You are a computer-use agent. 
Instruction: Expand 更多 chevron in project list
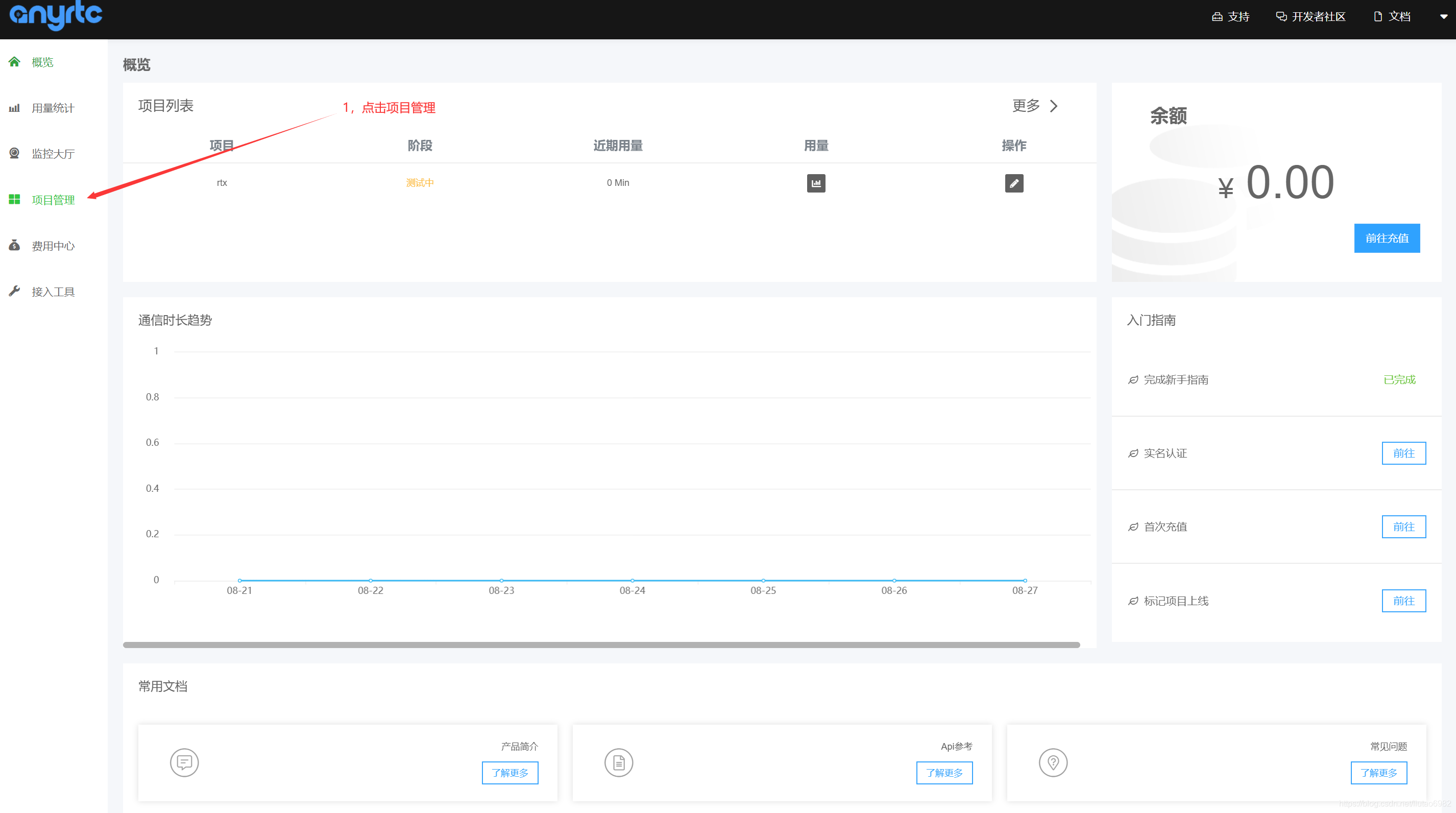(x=1054, y=106)
